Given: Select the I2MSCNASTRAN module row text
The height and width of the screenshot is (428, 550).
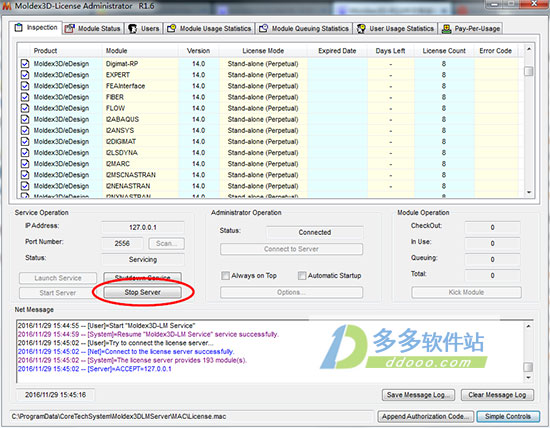Looking at the screenshot, I should 131,175.
